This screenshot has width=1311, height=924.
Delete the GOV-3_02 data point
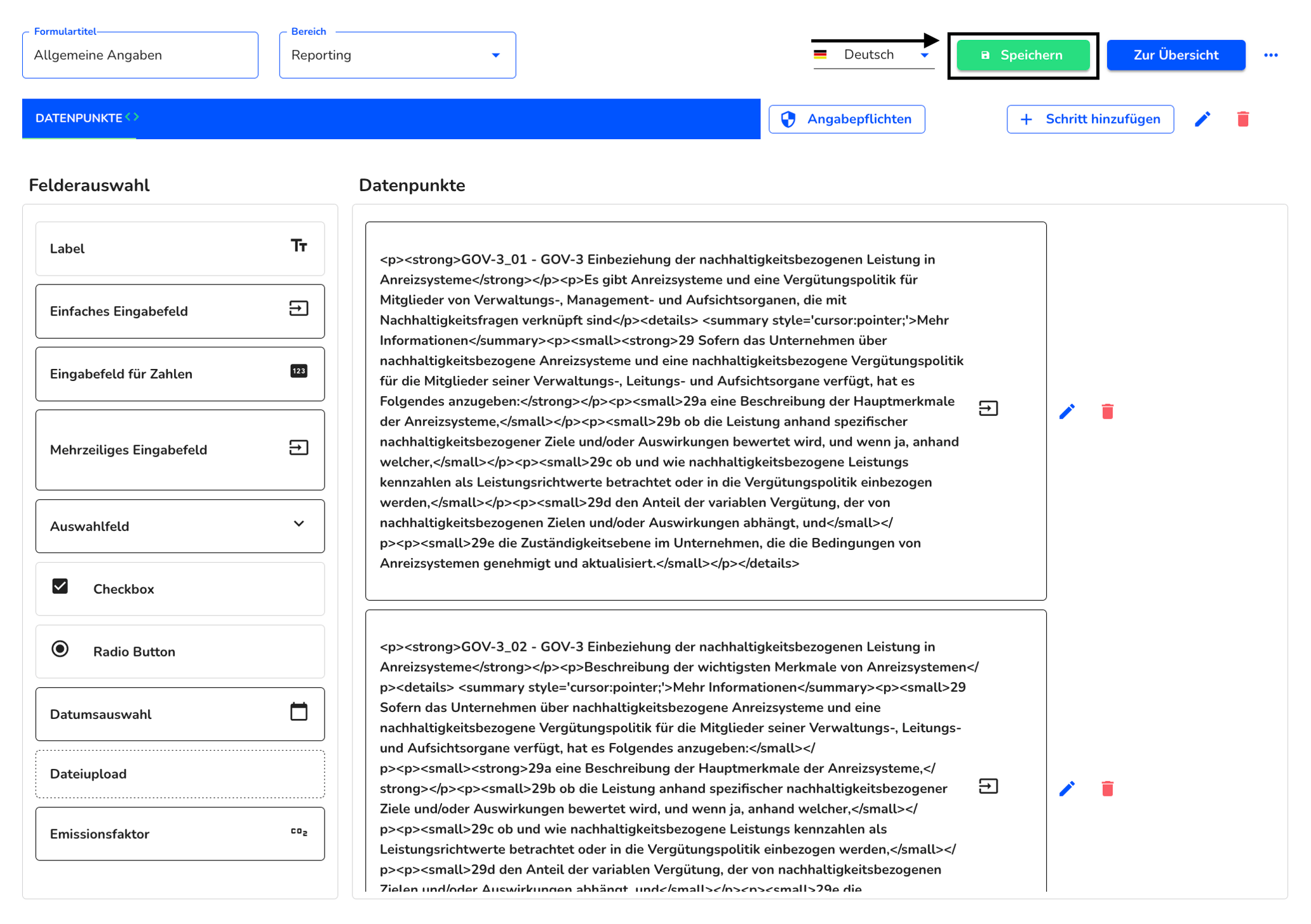(1108, 789)
